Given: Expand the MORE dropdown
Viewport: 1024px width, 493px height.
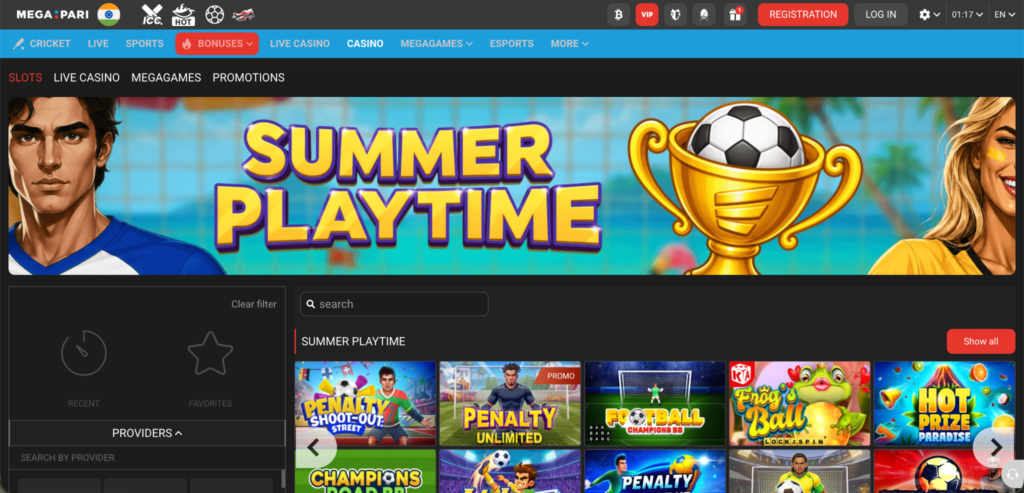Looking at the screenshot, I should pos(569,44).
